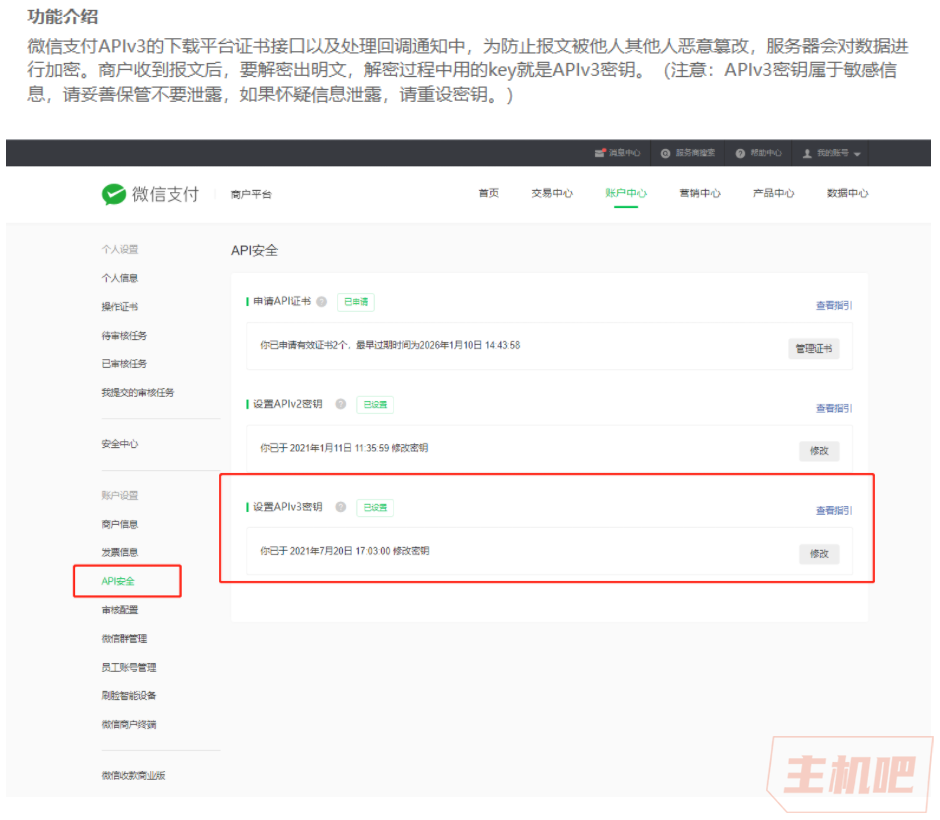This screenshot has height=820, width=940.
Task: Click the WeChat Pay logo icon
Action: click(x=114, y=194)
